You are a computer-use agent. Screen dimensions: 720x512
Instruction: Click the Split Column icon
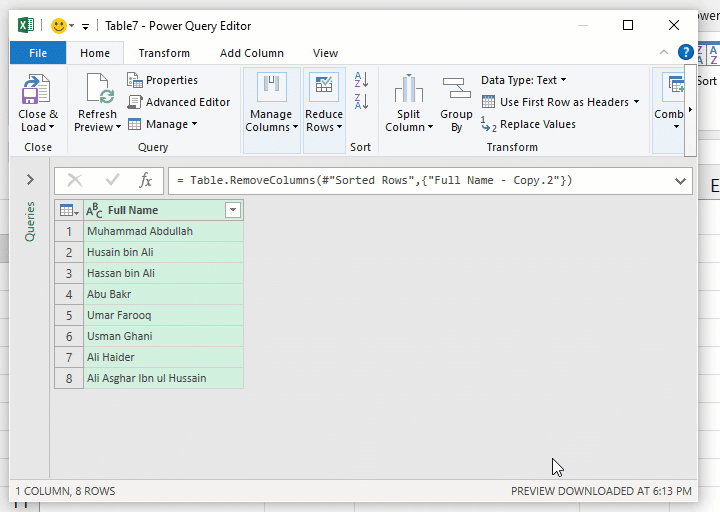coord(408,88)
